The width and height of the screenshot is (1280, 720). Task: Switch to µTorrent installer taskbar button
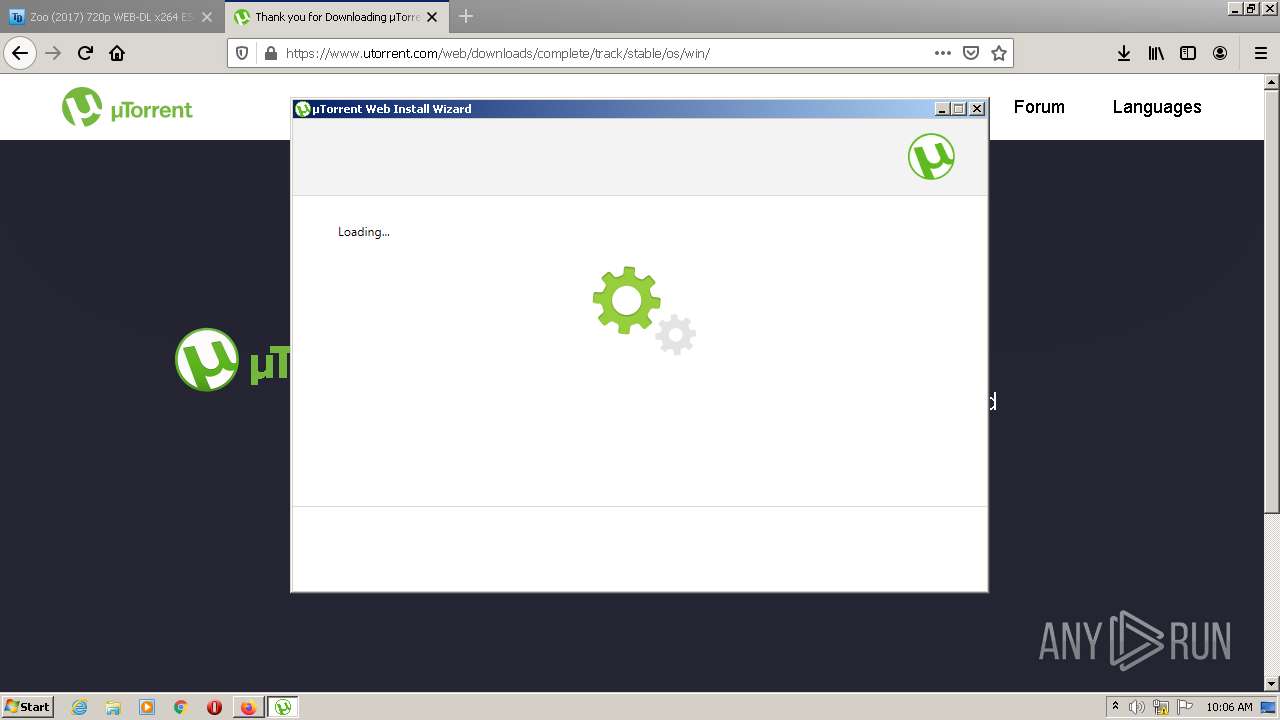point(283,707)
